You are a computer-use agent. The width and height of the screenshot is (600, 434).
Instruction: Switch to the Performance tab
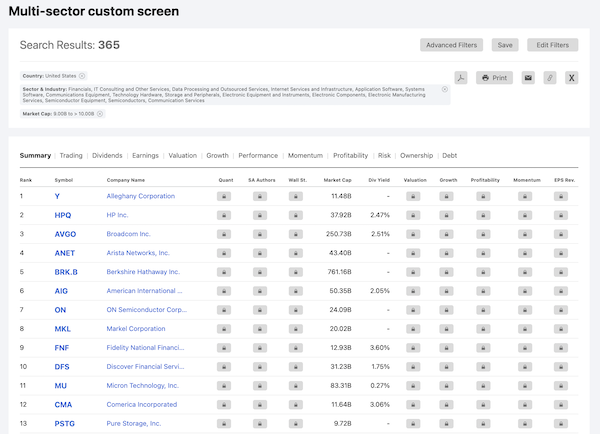click(258, 155)
